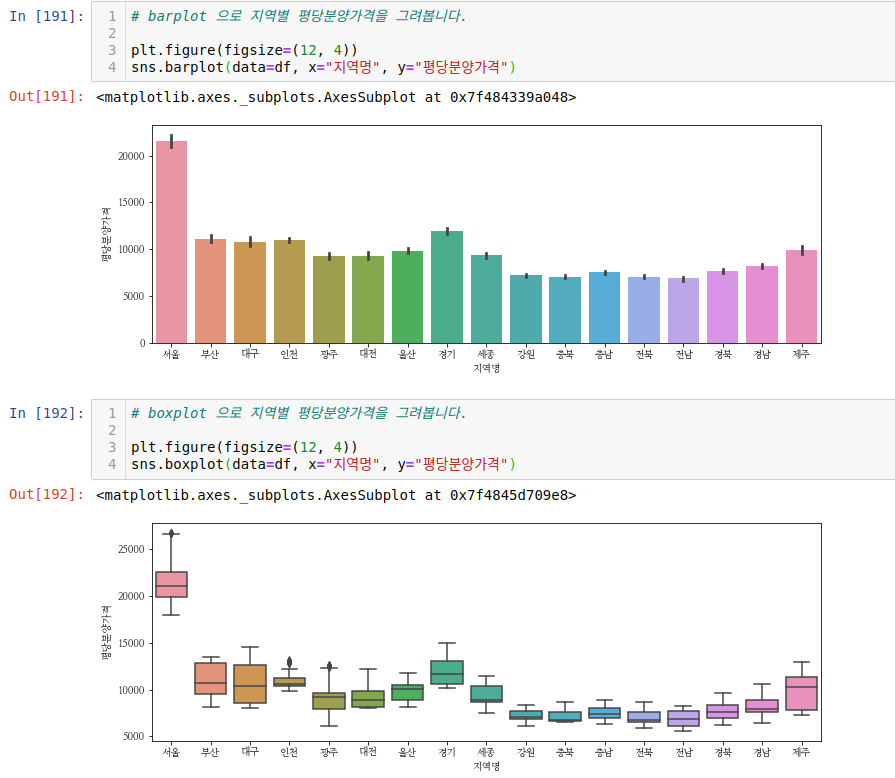The image size is (895, 778).
Task: Click the 경북 box in the boxplot
Action: pyautogui.click(x=723, y=711)
